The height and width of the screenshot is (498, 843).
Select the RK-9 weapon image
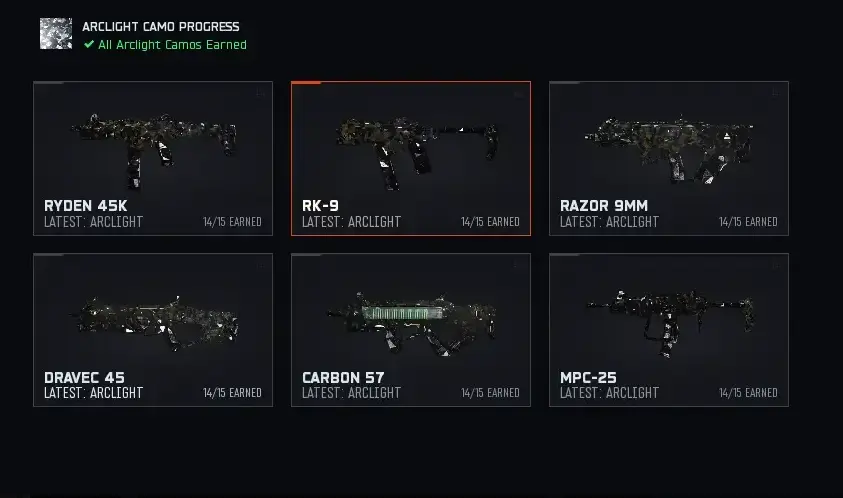[411, 144]
